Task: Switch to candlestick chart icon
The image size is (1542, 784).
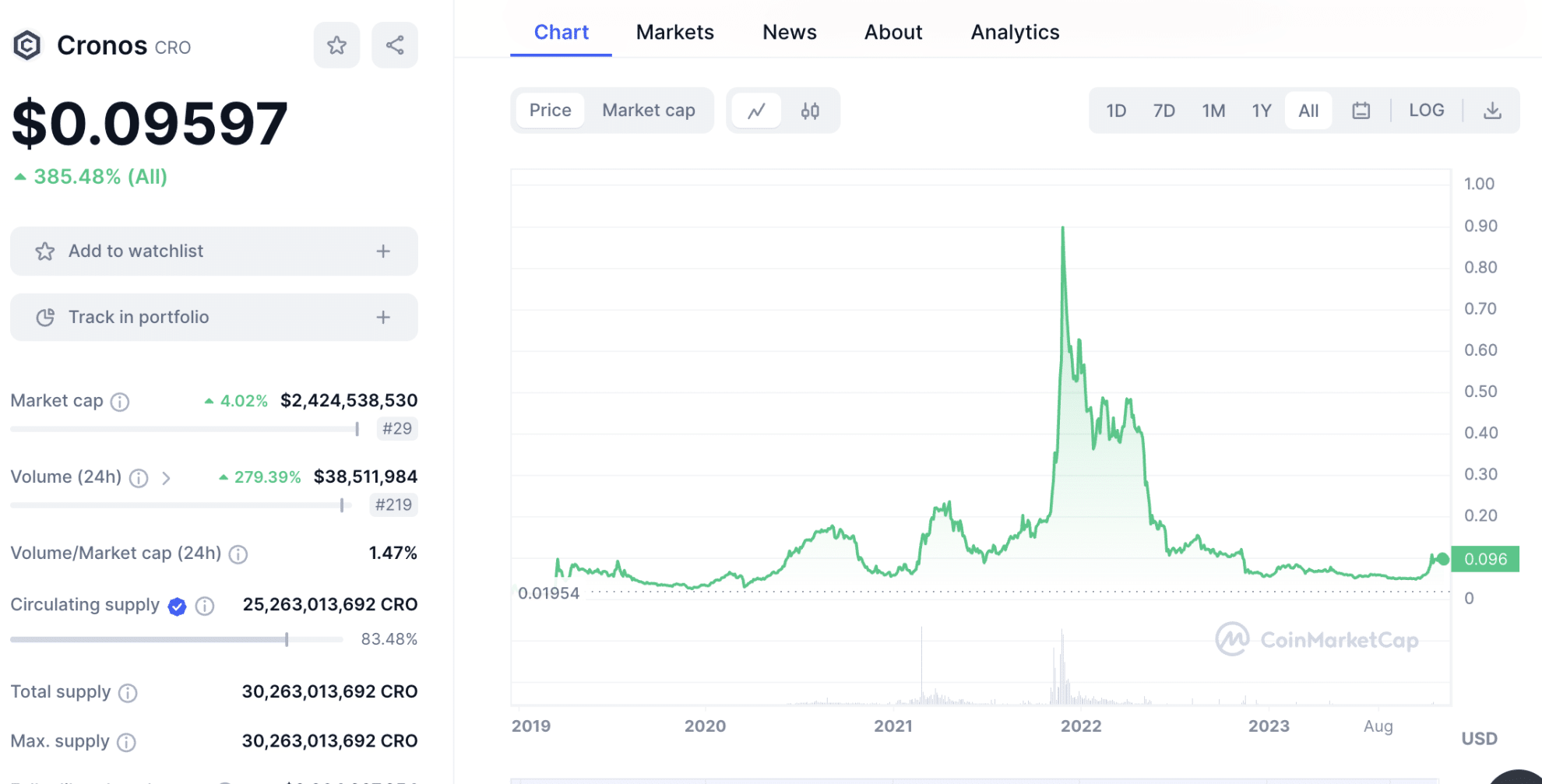Action: tap(810, 111)
